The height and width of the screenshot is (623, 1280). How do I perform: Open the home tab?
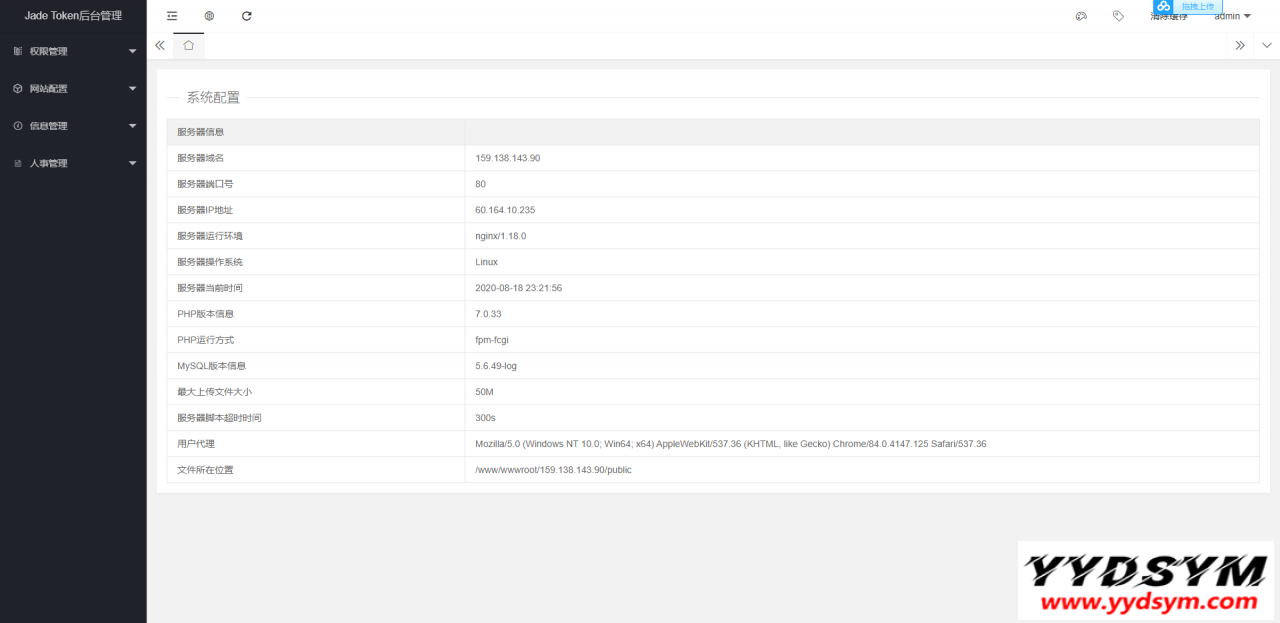click(188, 45)
